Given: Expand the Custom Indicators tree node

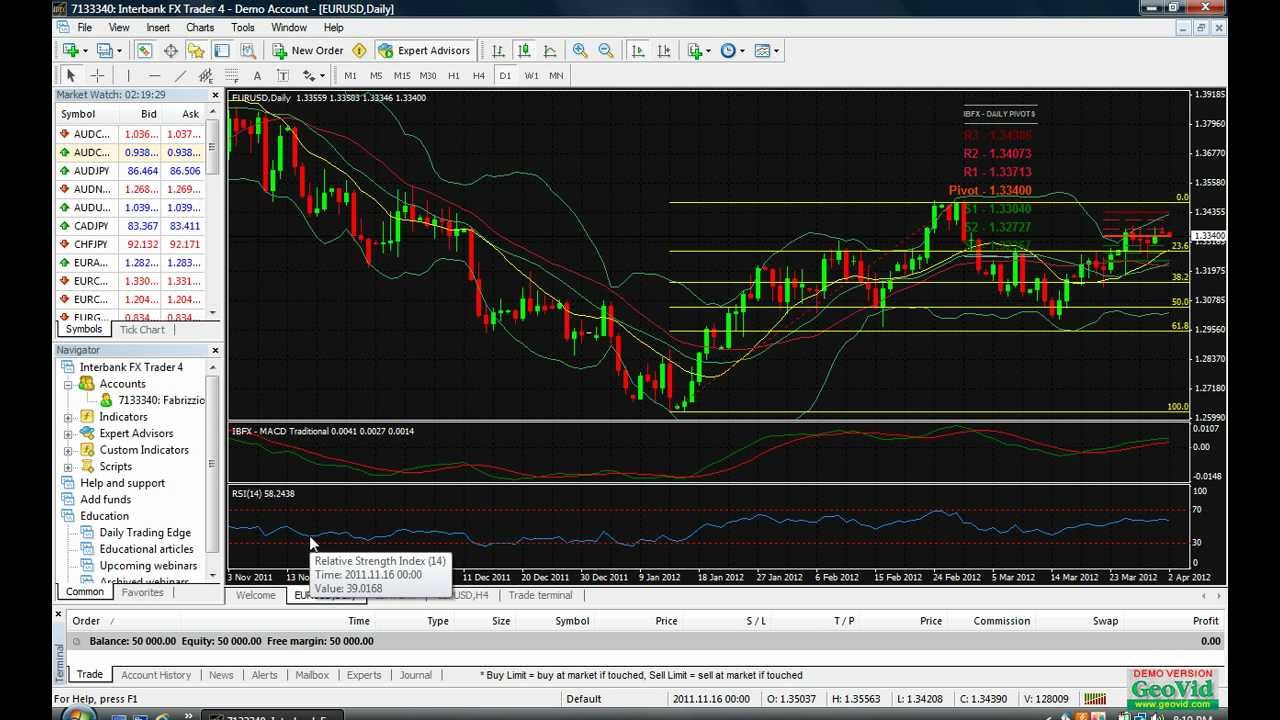Looking at the screenshot, I should pos(69,450).
